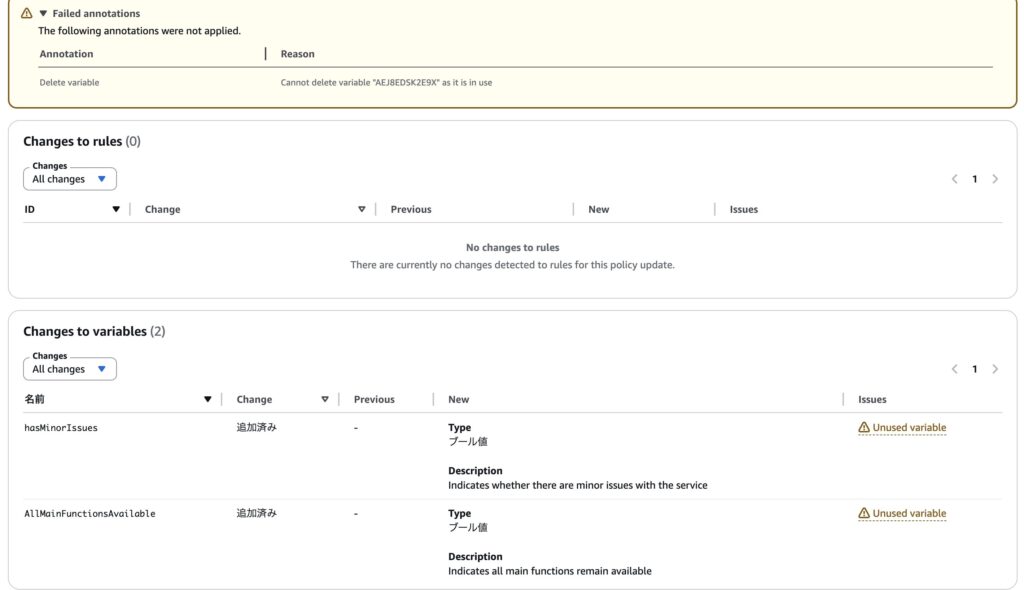Click Unused variable link for AllMainFunctionsAvailable

(x=909, y=514)
